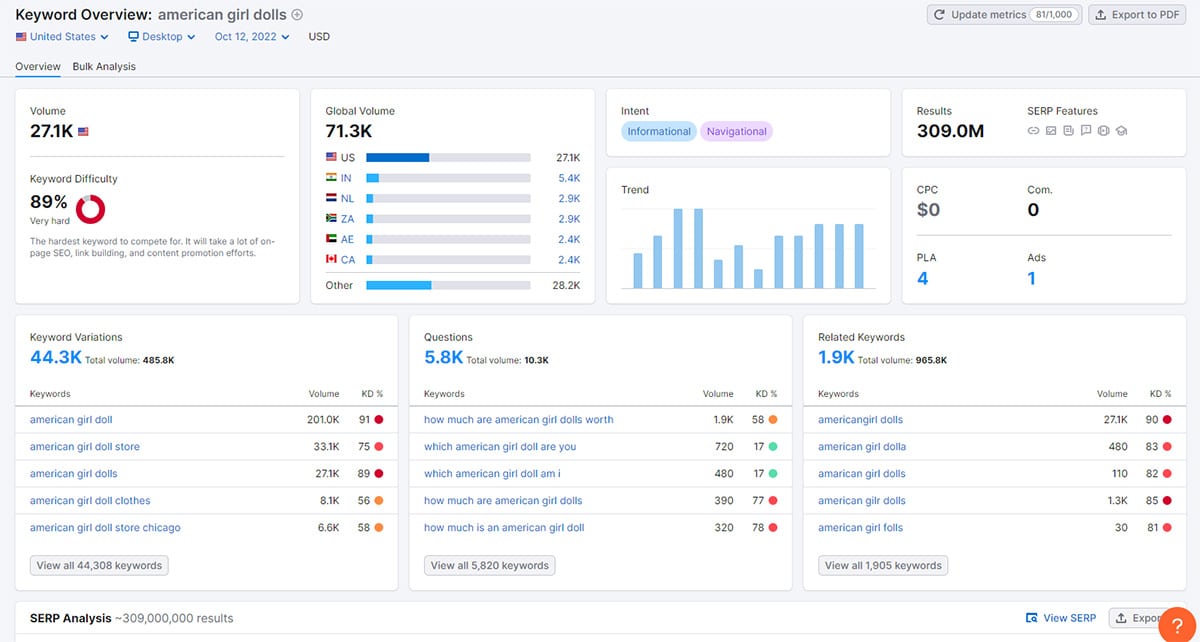Image resolution: width=1200 pixels, height=642 pixels.
Task: Click the US flag next to Volume 27.1K
Action: tap(83, 131)
